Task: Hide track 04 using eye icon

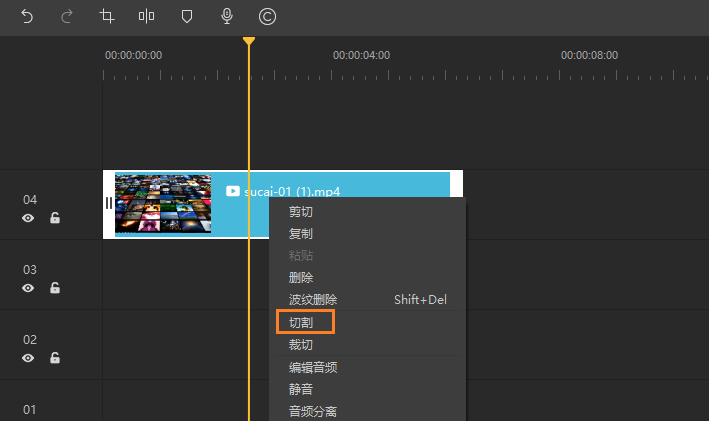Action: click(x=28, y=218)
